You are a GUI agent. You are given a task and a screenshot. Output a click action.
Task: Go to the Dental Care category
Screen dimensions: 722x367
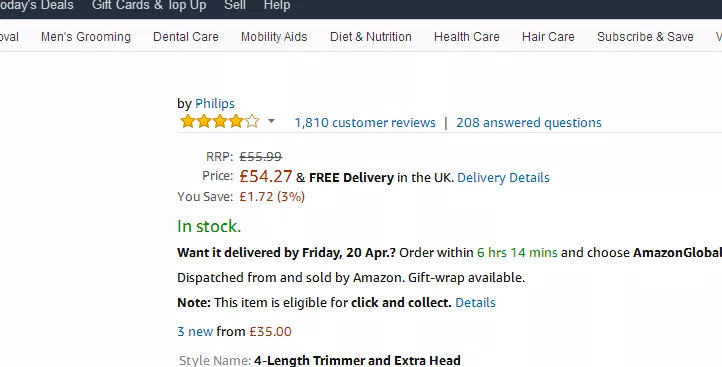pos(186,37)
